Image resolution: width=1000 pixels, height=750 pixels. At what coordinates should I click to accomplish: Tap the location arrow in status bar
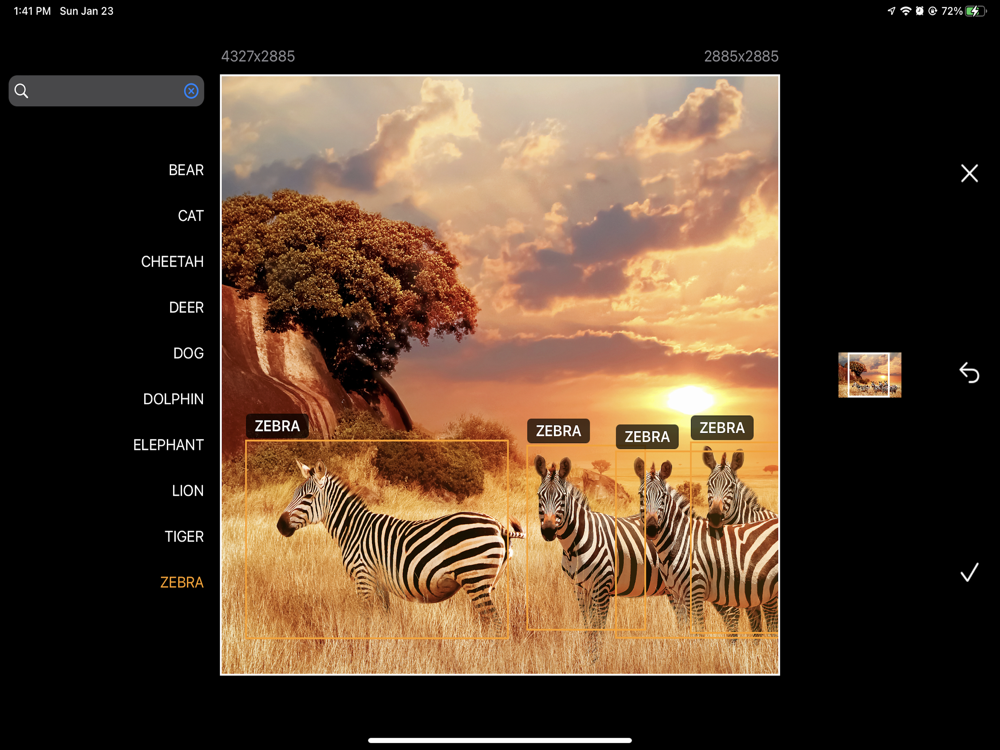(891, 11)
